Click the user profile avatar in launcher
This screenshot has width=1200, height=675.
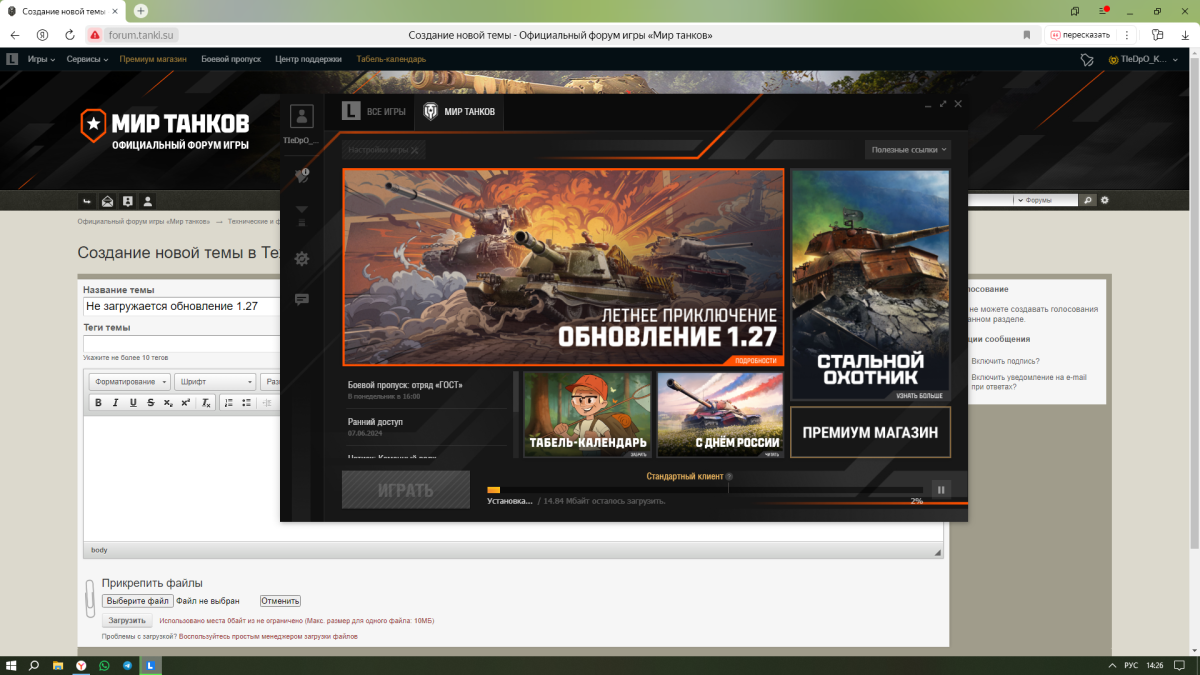(302, 117)
